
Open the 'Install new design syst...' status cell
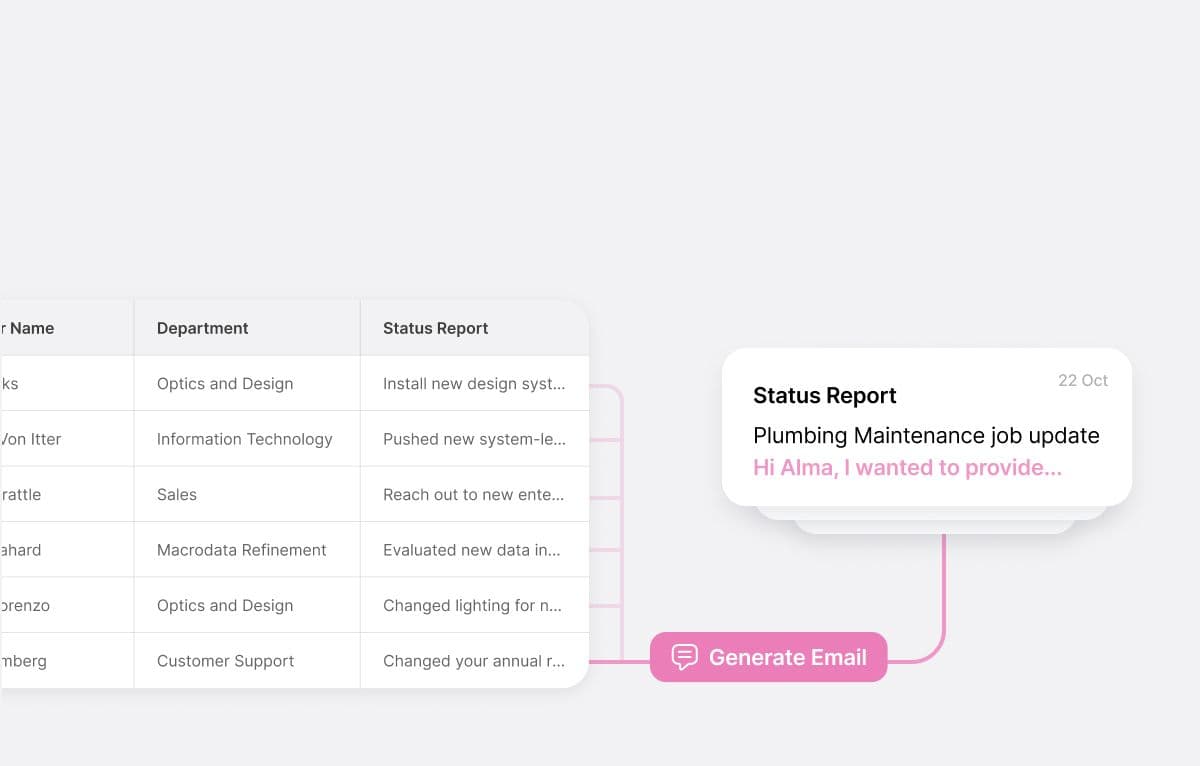[x=474, y=384]
